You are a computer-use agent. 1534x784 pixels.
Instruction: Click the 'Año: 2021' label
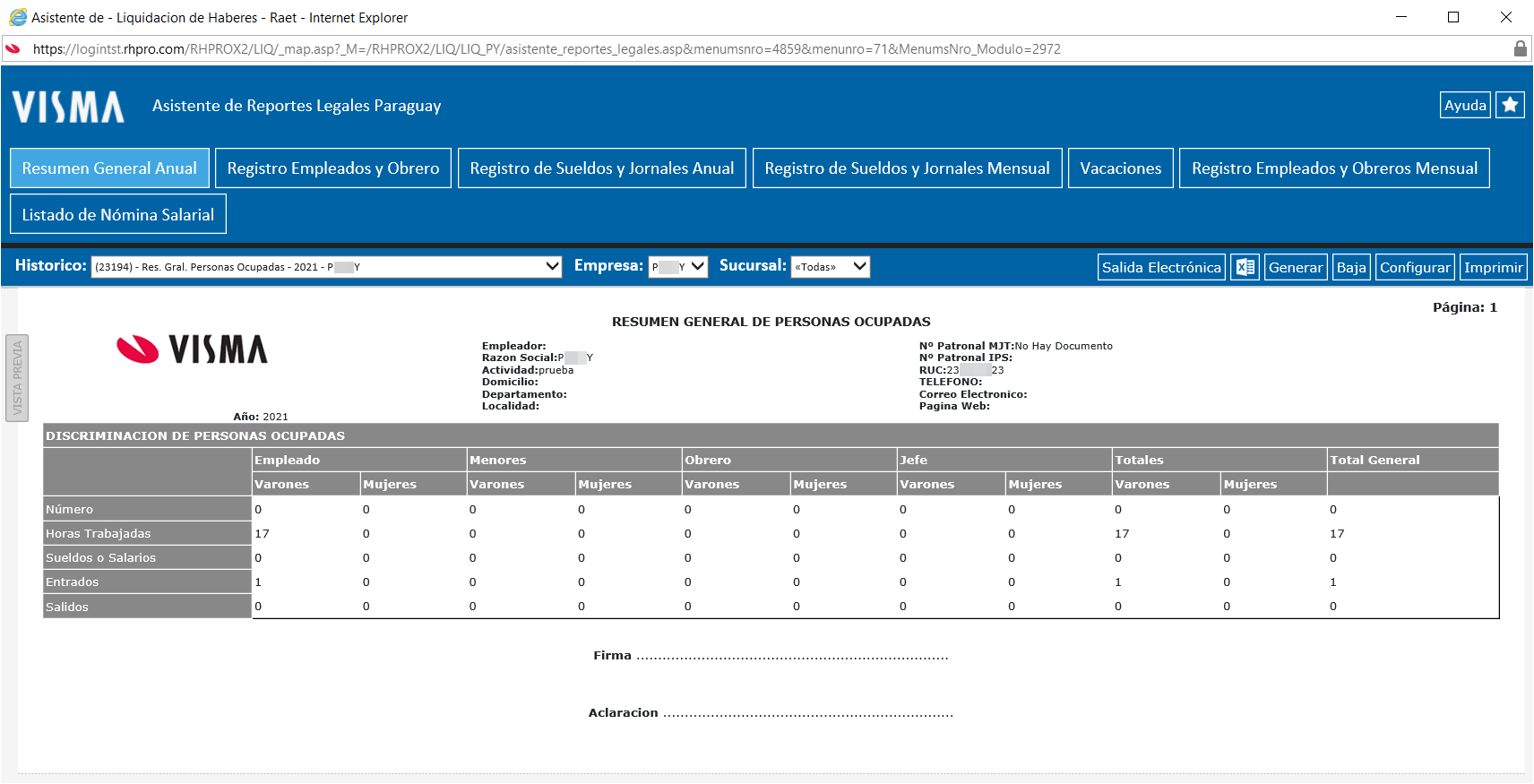(x=261, y=417)
